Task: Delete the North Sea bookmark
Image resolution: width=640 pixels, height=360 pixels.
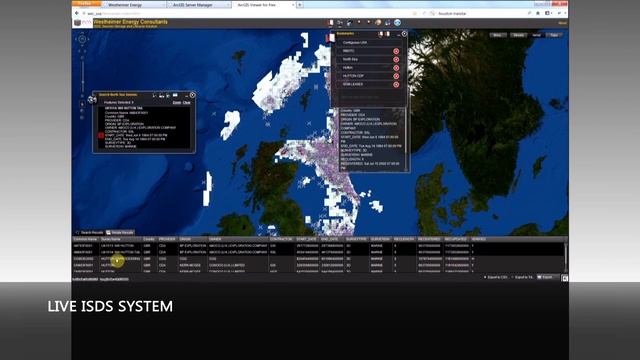Action: (x=396, y=60)
